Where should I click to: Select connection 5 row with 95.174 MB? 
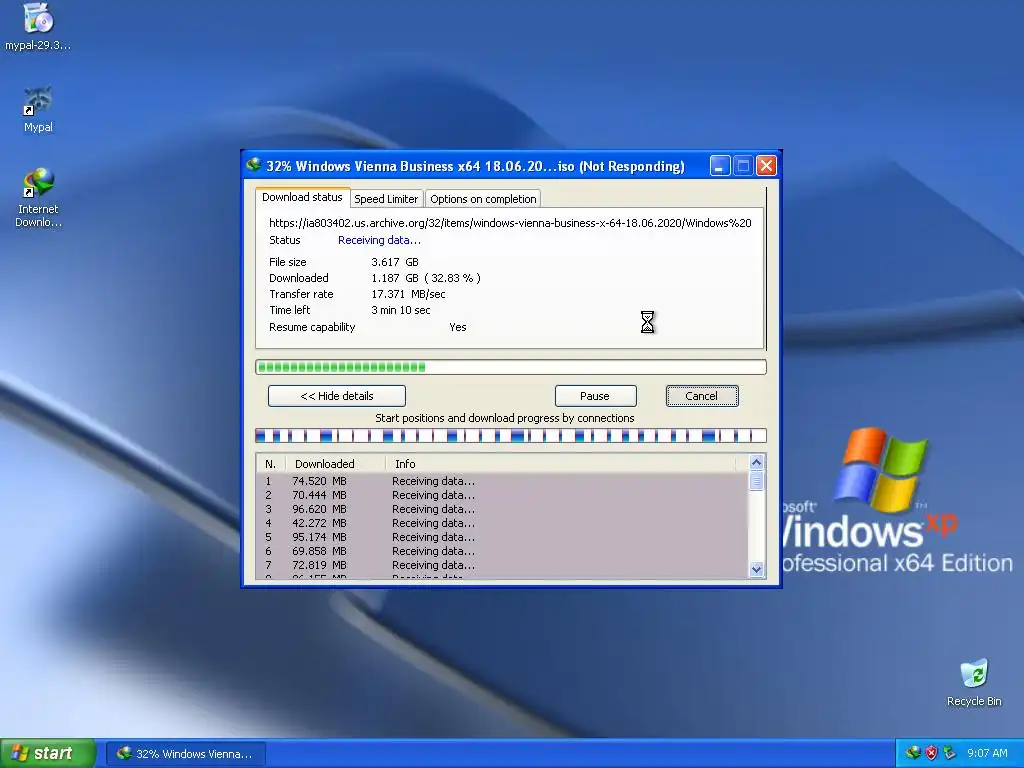502,537
